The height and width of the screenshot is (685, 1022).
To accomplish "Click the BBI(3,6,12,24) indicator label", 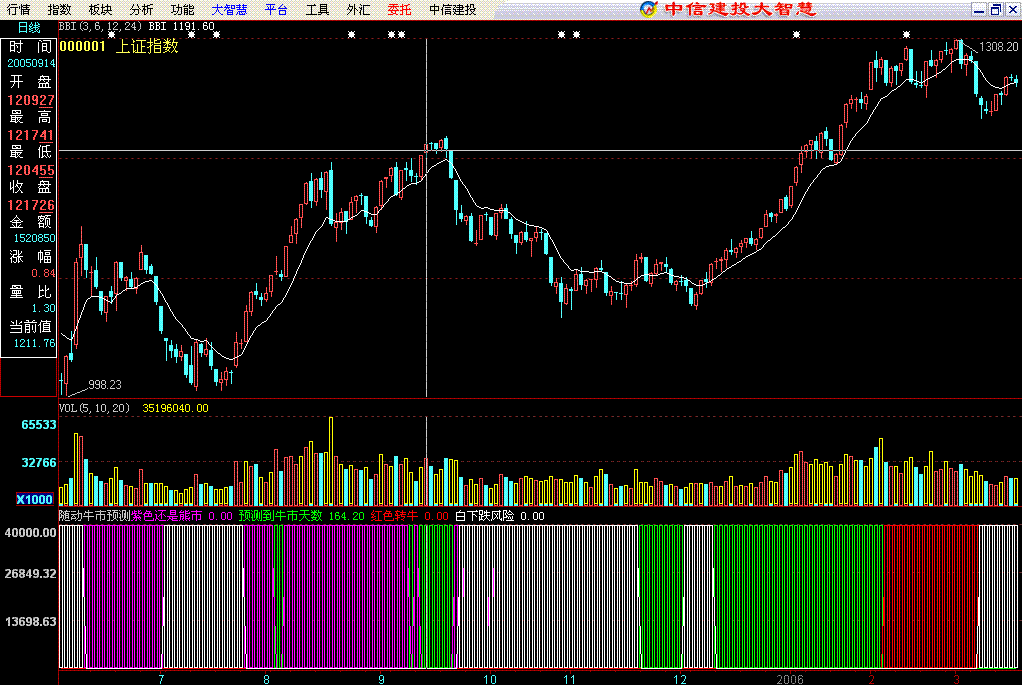I will (x=100, y=26).
